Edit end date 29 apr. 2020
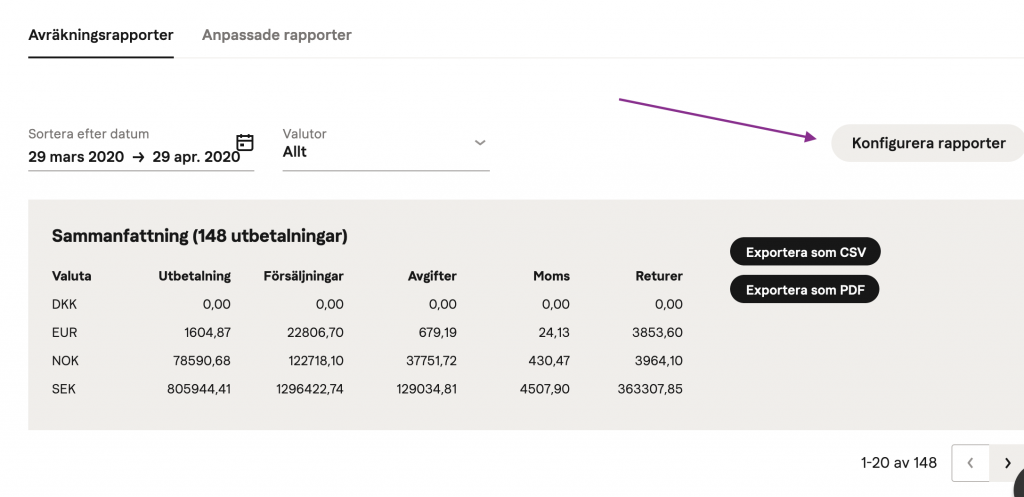The height and width of the screenshot is (497, 1024). point(196,157)
